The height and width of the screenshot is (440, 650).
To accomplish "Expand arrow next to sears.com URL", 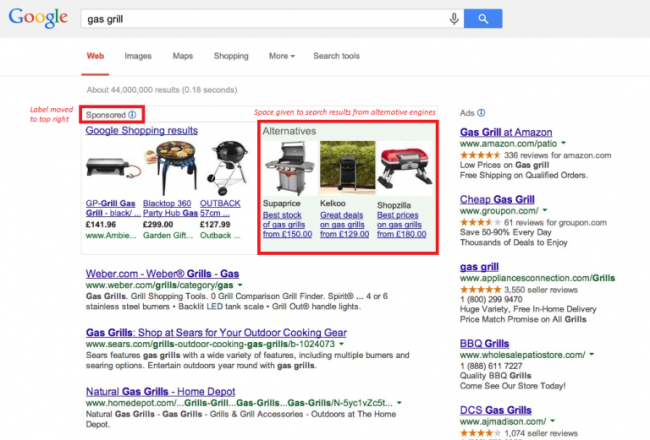I will [342, 344].
